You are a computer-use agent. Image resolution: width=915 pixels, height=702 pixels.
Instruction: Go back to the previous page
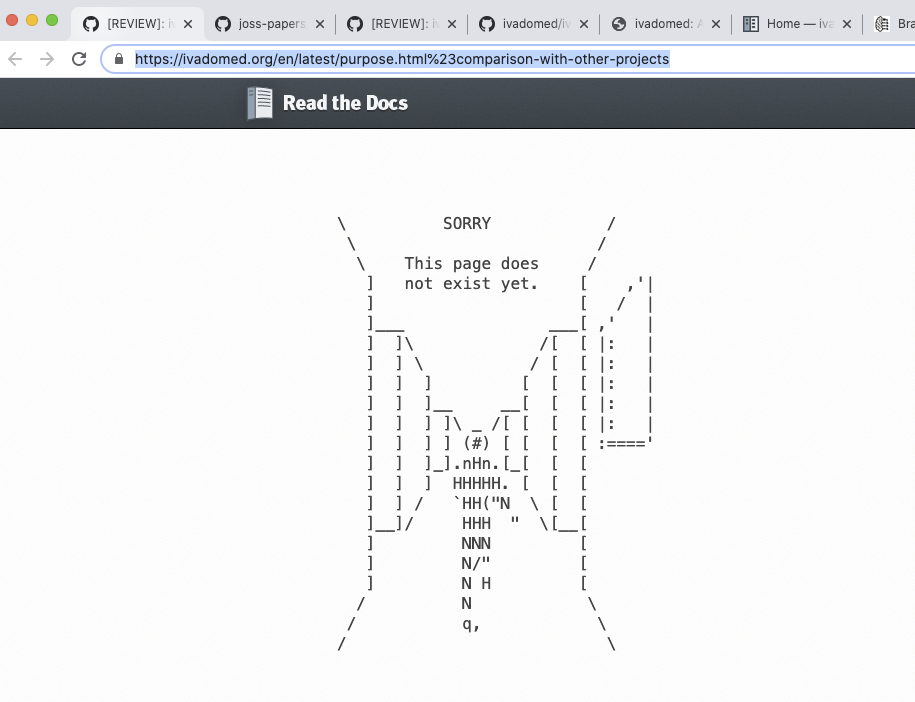15,59
